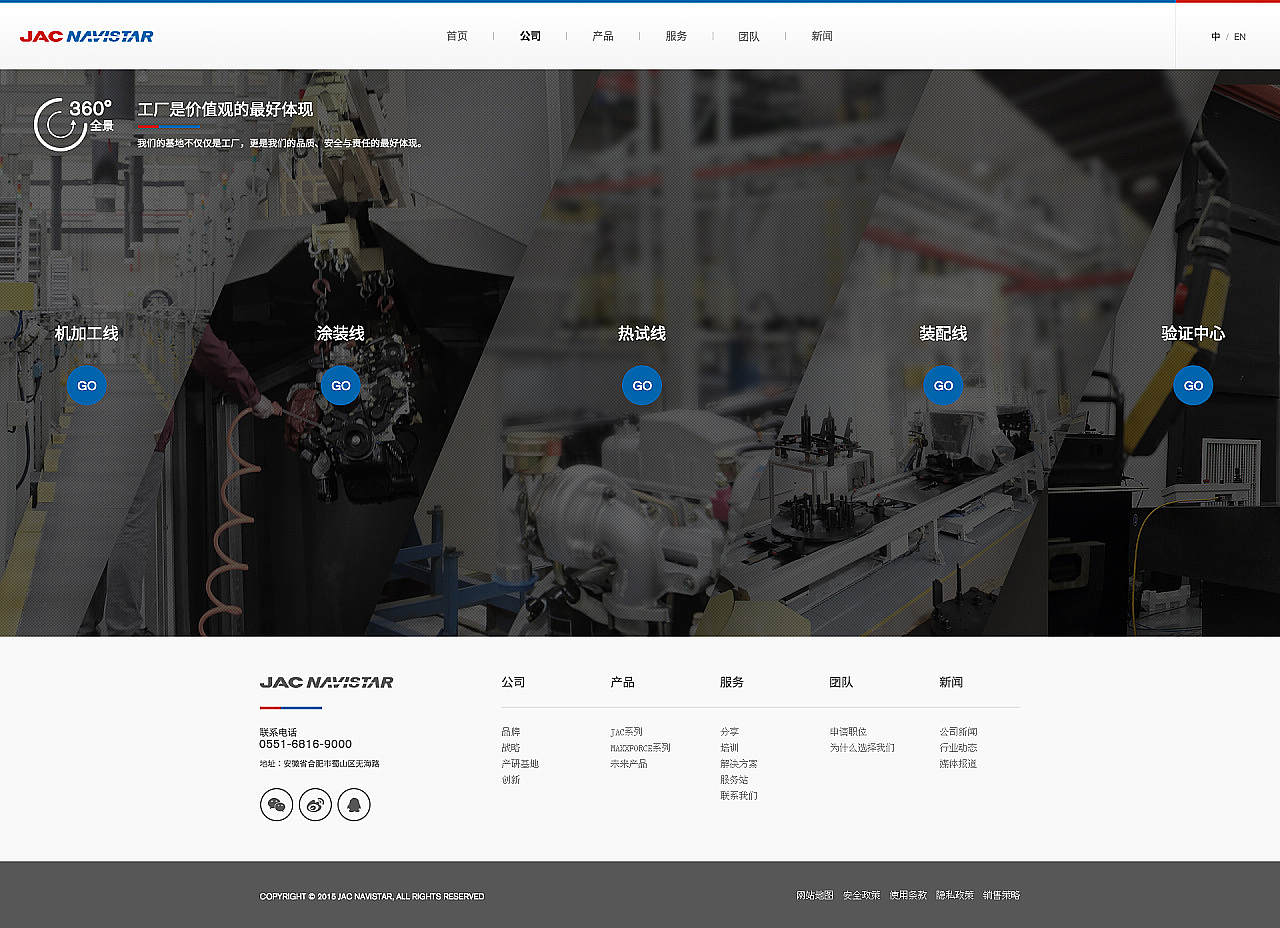
Task: Click the 涂装线 panel title
Action: coord(341,333)
